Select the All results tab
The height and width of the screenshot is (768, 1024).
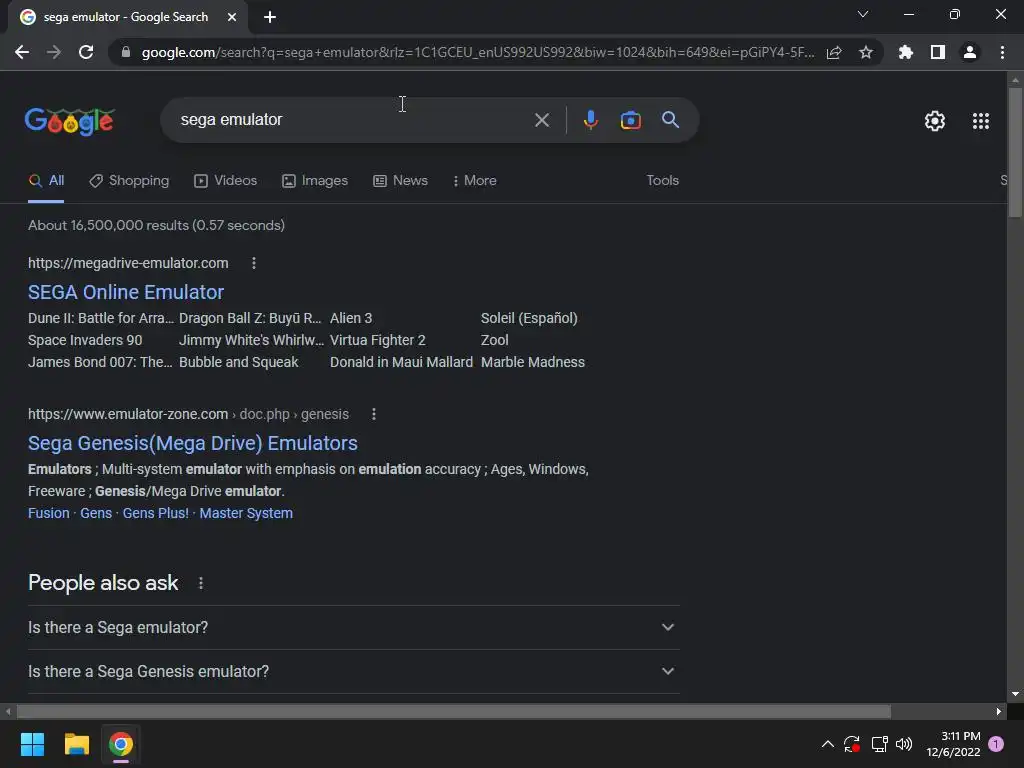46,181
